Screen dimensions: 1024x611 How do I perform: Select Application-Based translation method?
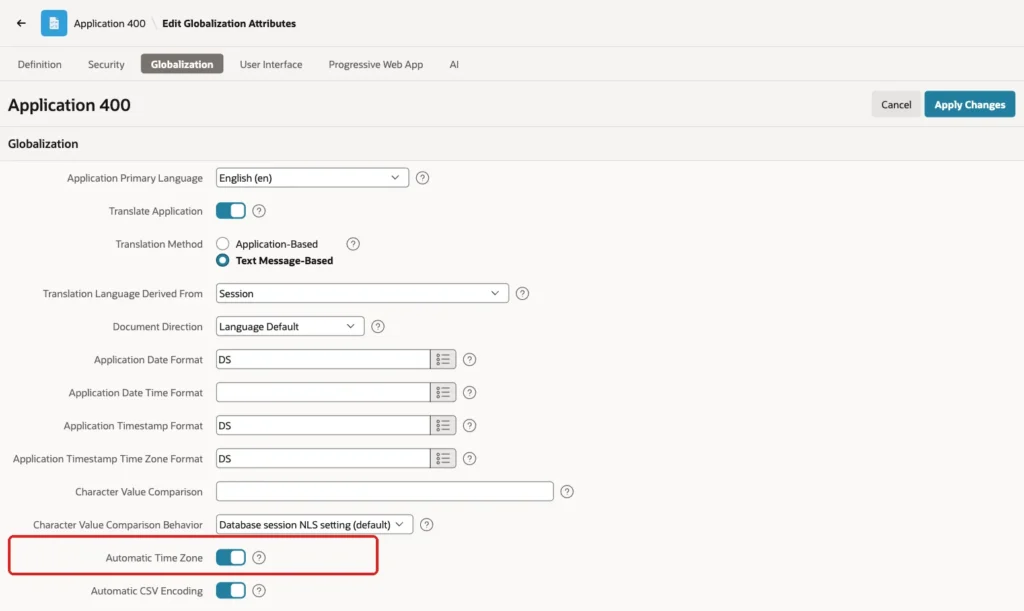coord(223,243)
